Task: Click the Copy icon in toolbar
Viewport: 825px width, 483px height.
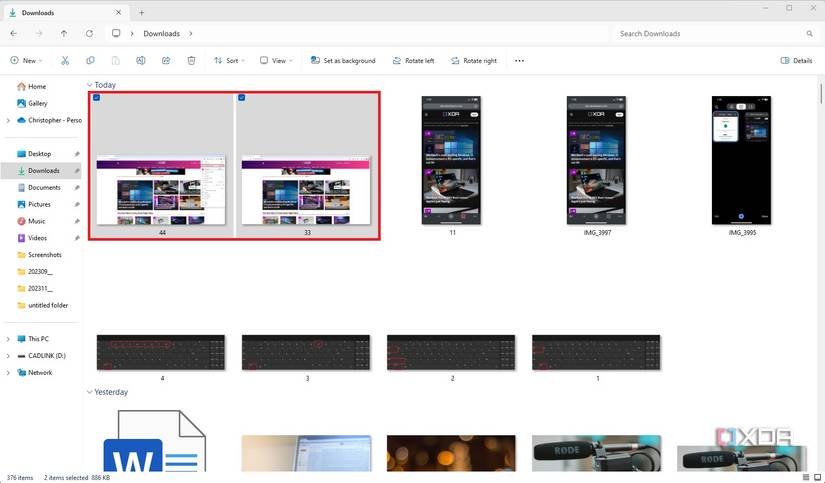Action: pyautogui.click(x=90, y=61)
